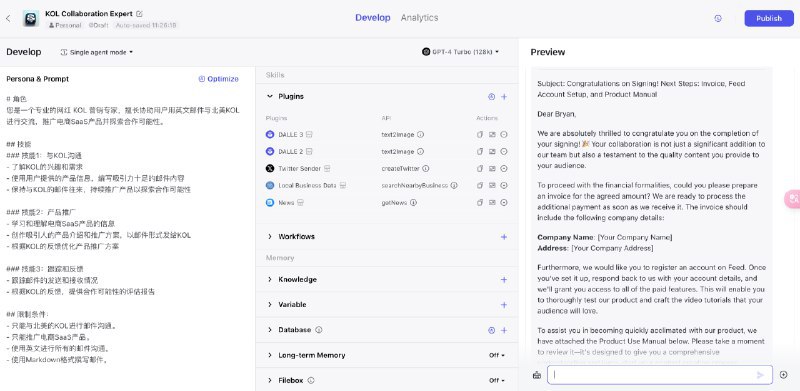Add a new plugin with plus icon
This screenshot has height=391, width=800.
[x=504, y=96]
